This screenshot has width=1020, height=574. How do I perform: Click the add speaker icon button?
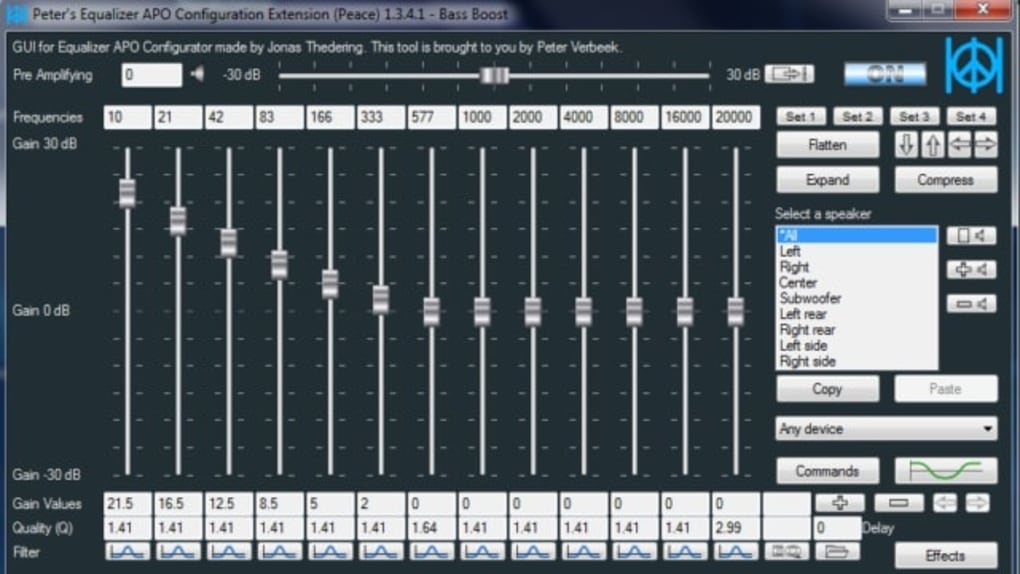tap(971, 270)
